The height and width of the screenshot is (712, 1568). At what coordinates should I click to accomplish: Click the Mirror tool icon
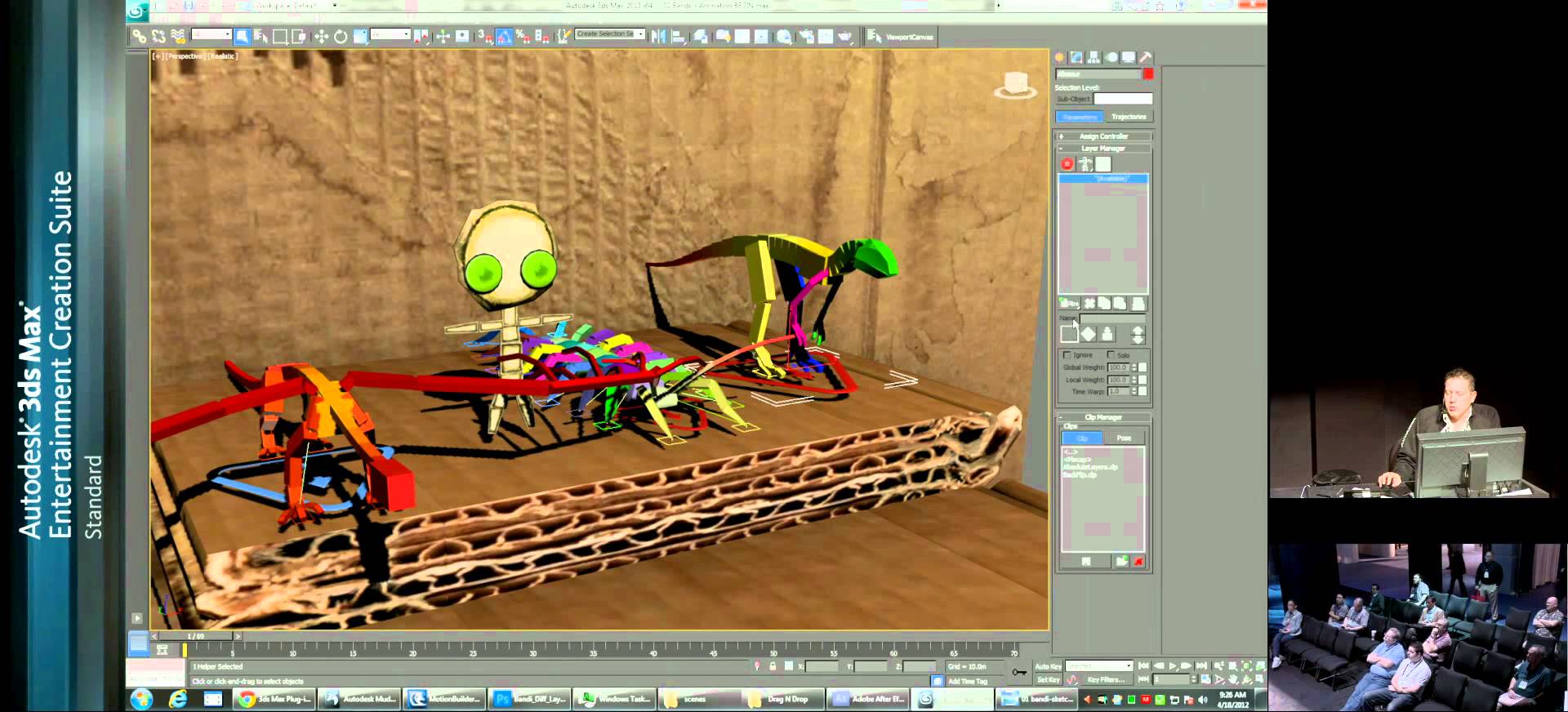(658, 36)
